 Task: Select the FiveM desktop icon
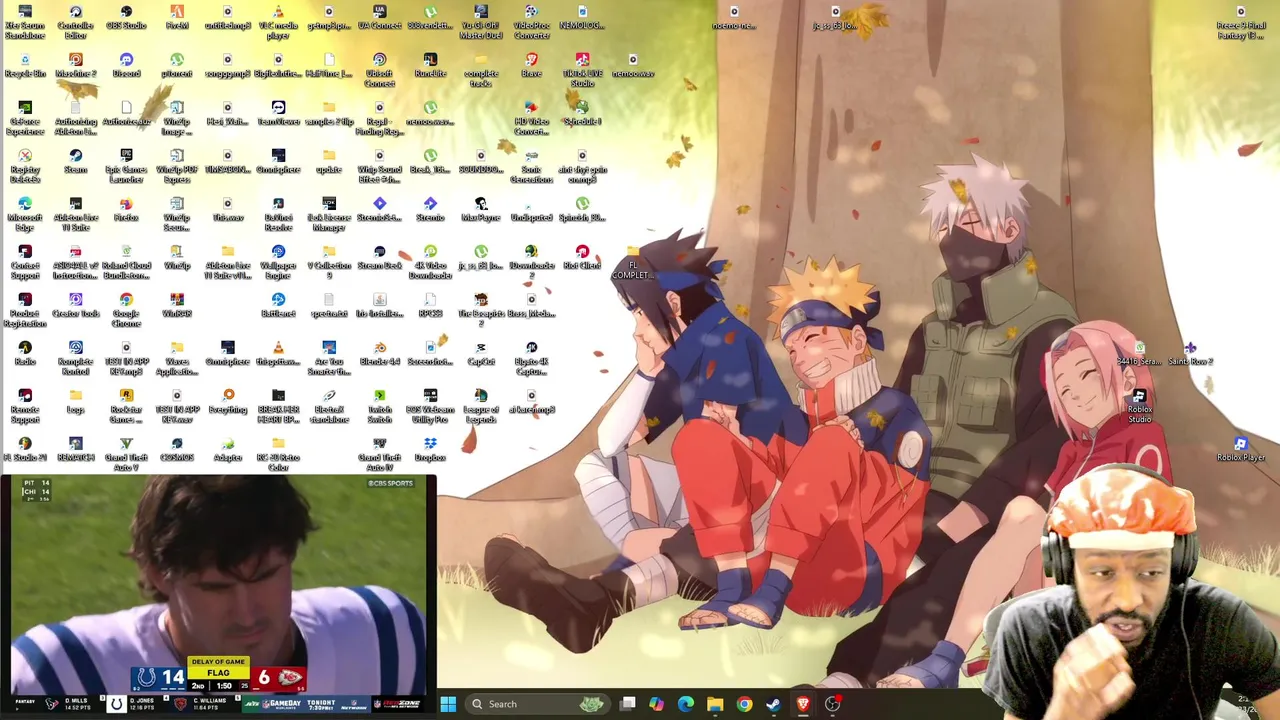[x=177, y=18]
